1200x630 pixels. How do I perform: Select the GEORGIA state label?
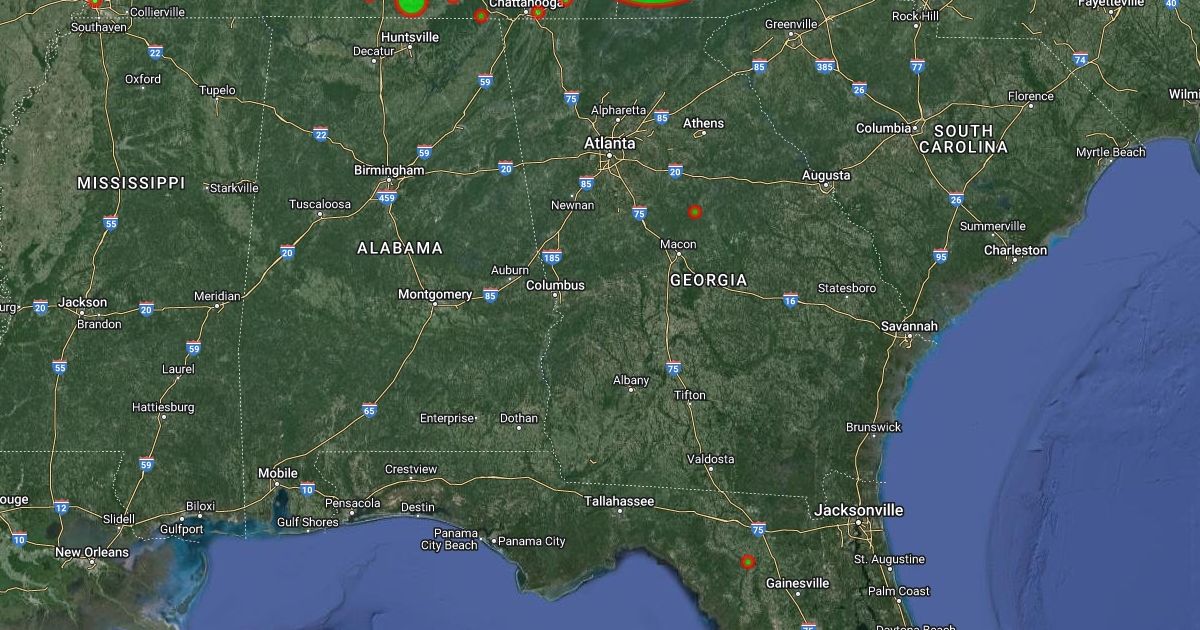[x=708, y=280]
